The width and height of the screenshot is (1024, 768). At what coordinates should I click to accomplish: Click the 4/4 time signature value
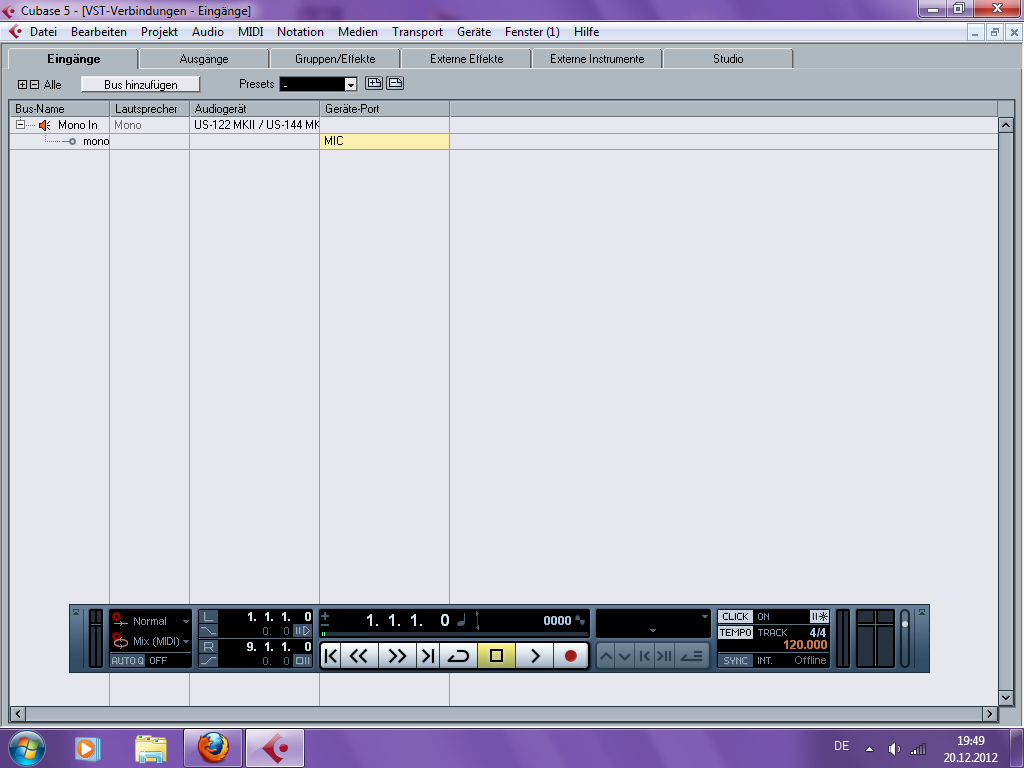[818, 632]
